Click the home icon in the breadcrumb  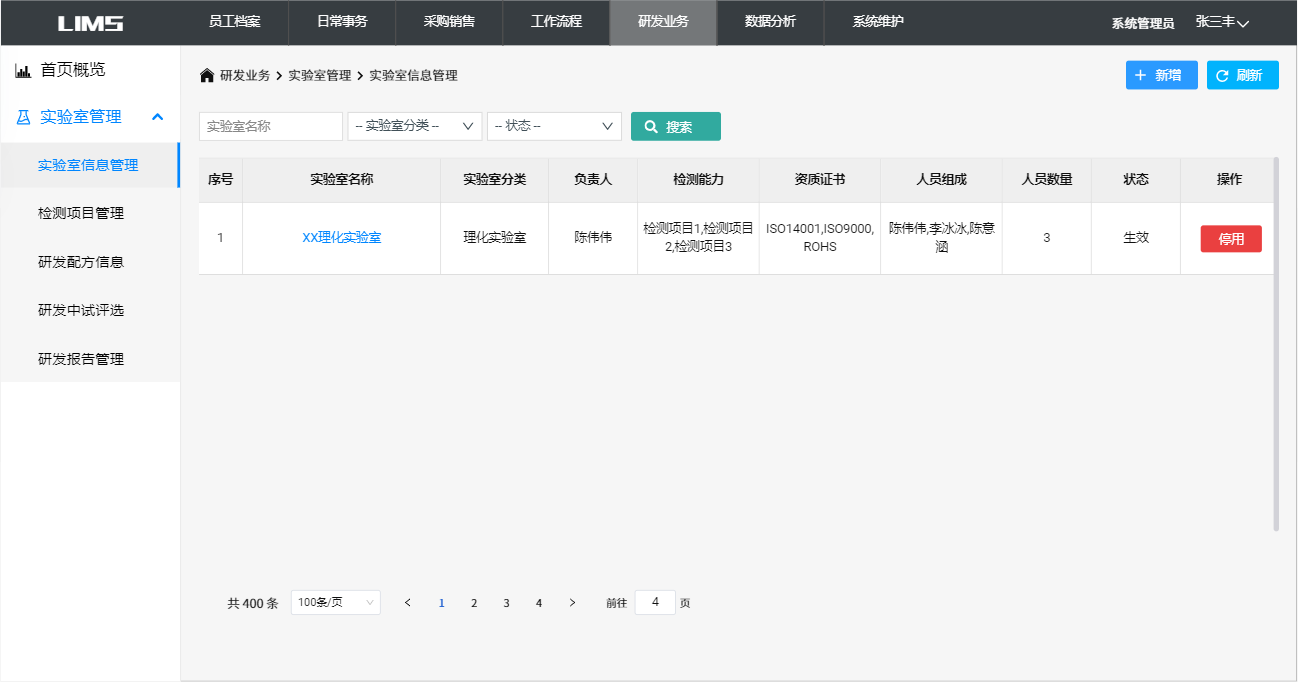[x=207, y=76]
